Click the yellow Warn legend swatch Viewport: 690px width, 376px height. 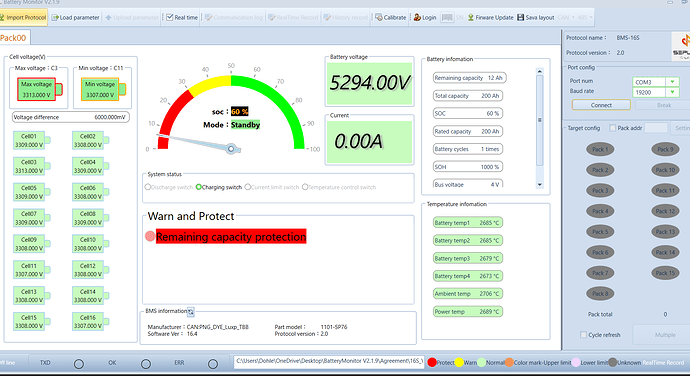coord(459,362)
